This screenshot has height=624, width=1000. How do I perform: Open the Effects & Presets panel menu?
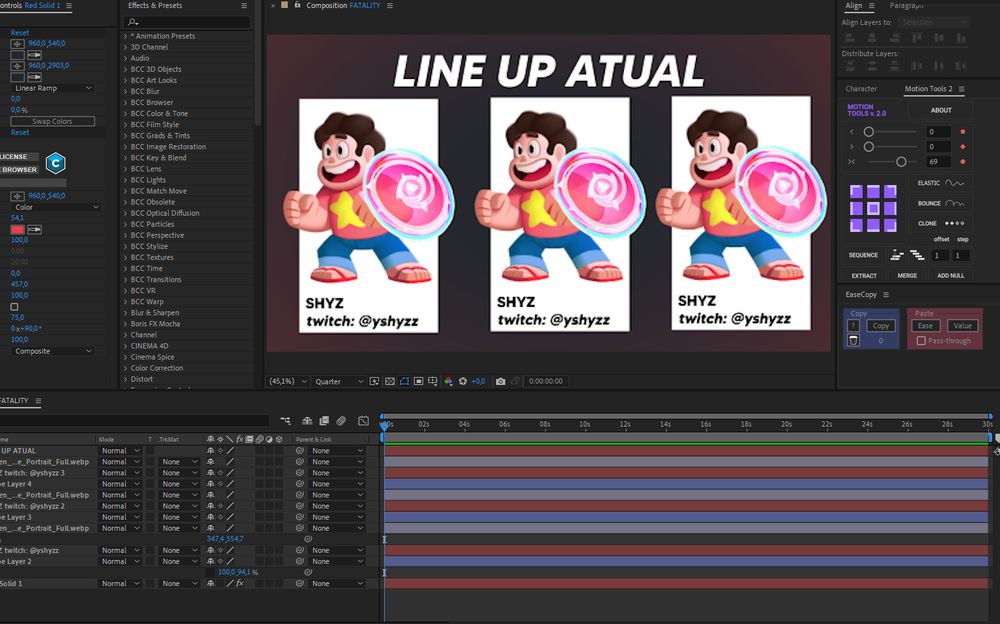point(244,6)
